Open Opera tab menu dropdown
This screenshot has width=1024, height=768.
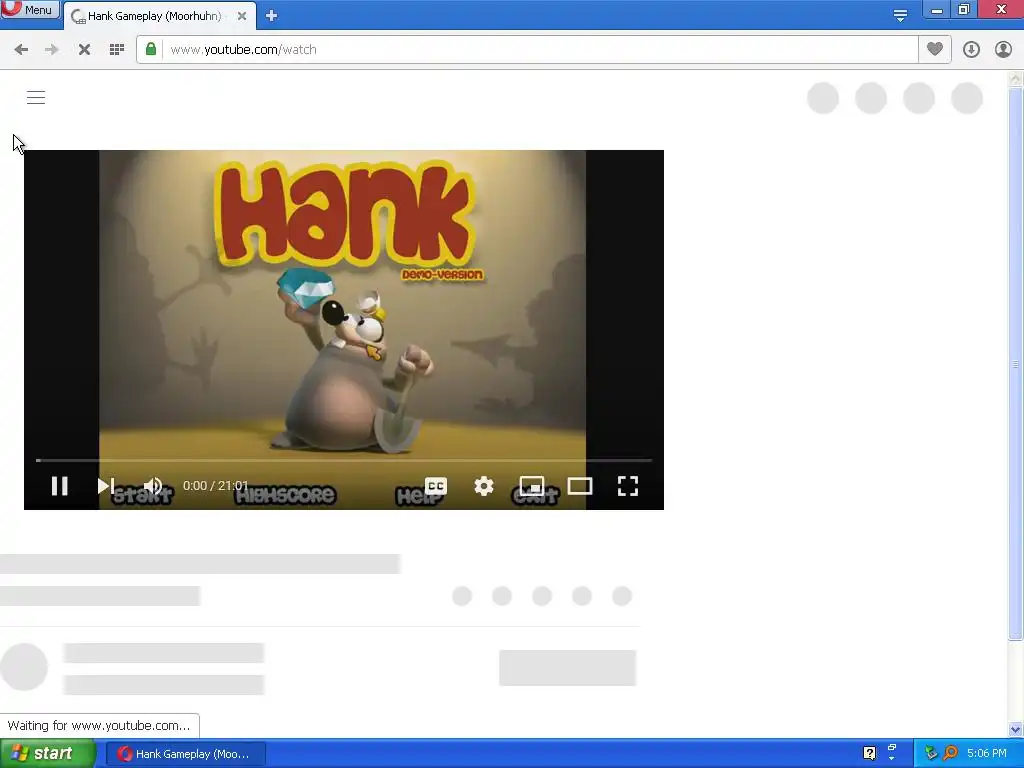click(900, 15)
